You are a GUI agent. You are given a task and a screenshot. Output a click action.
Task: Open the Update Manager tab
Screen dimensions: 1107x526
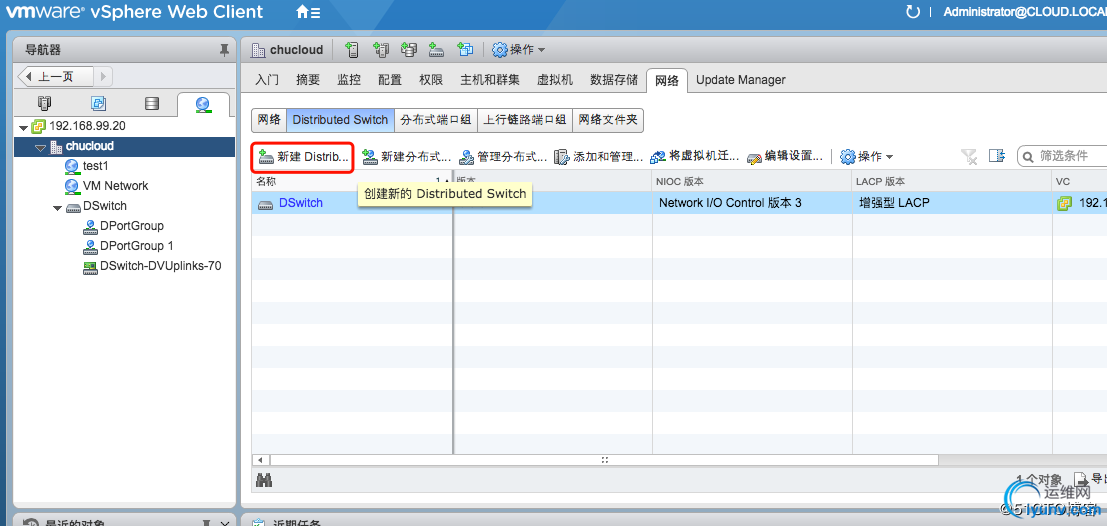tap(741, 80)
